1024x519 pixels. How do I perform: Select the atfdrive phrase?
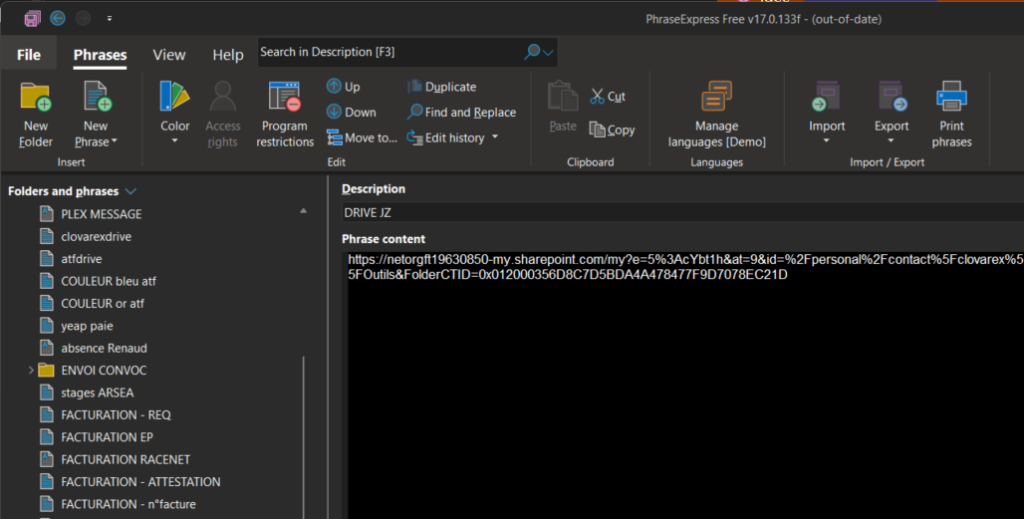tap(81, 259)
